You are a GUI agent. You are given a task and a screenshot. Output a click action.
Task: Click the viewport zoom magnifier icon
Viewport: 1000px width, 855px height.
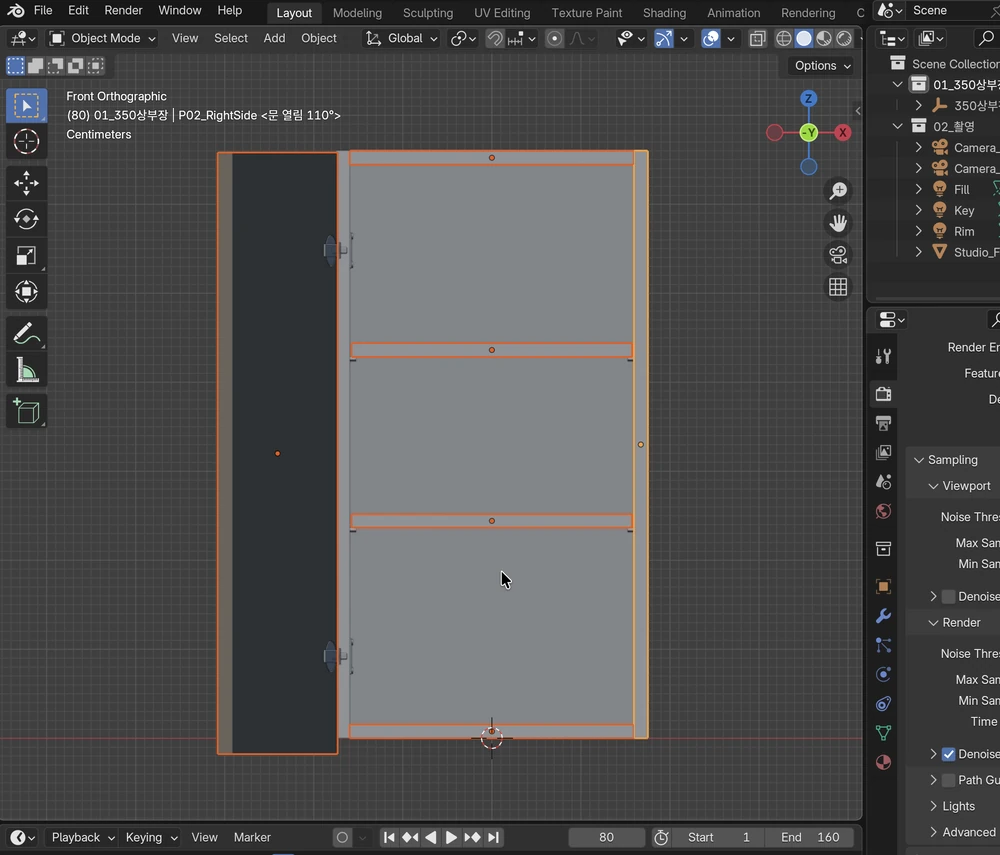click(838, 191)
